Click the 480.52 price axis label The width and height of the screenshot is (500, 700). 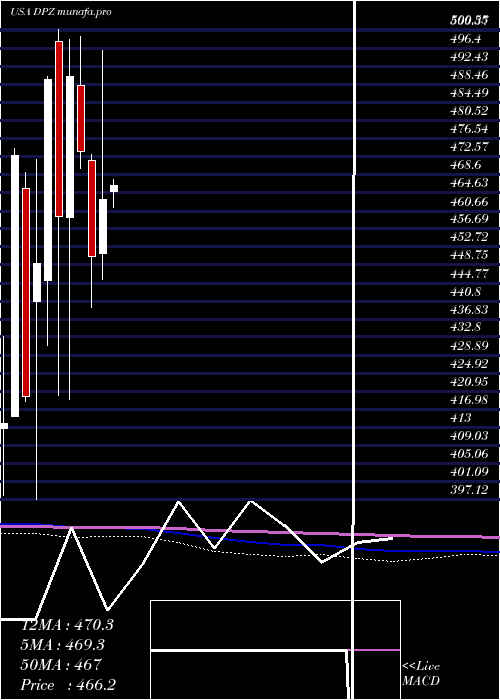pyautogui.click(x=469, y=111)
